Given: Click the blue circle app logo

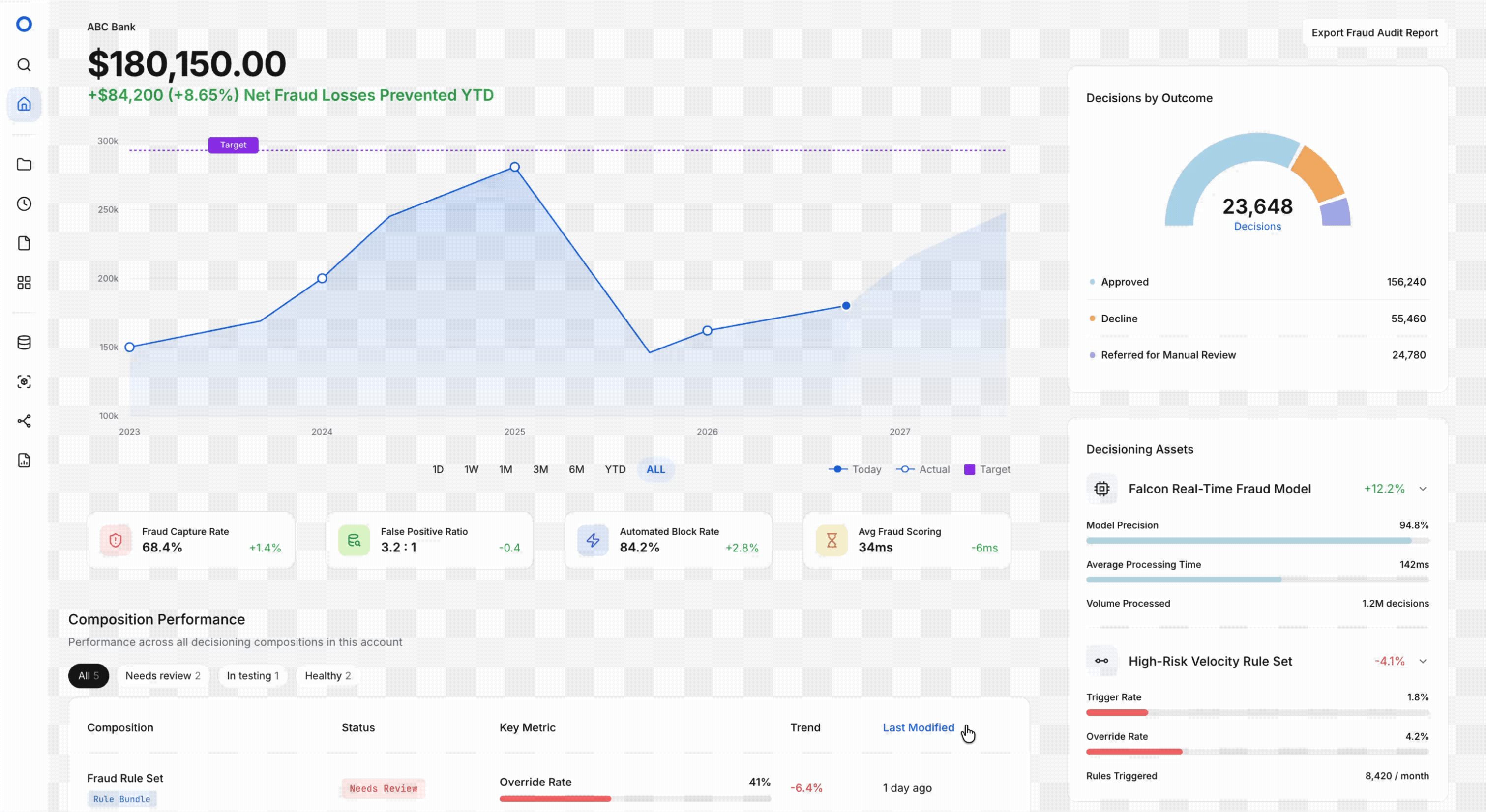Looking at the screenshot, I should tap(24, 24).
